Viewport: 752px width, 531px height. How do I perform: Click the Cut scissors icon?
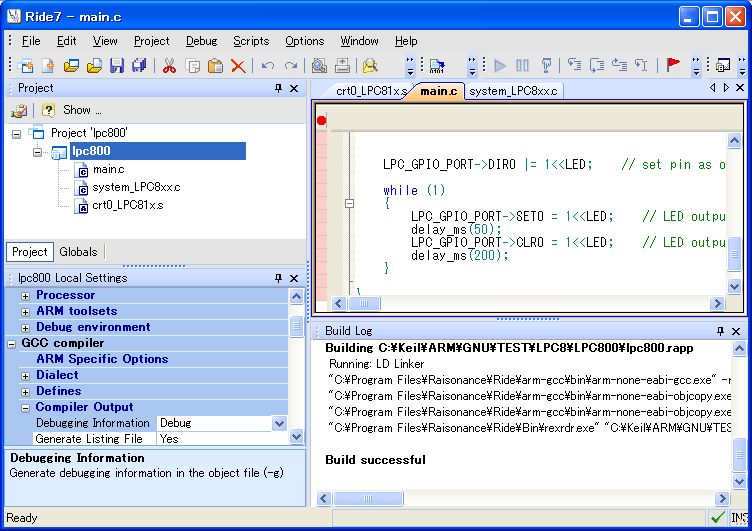[169, 65]
